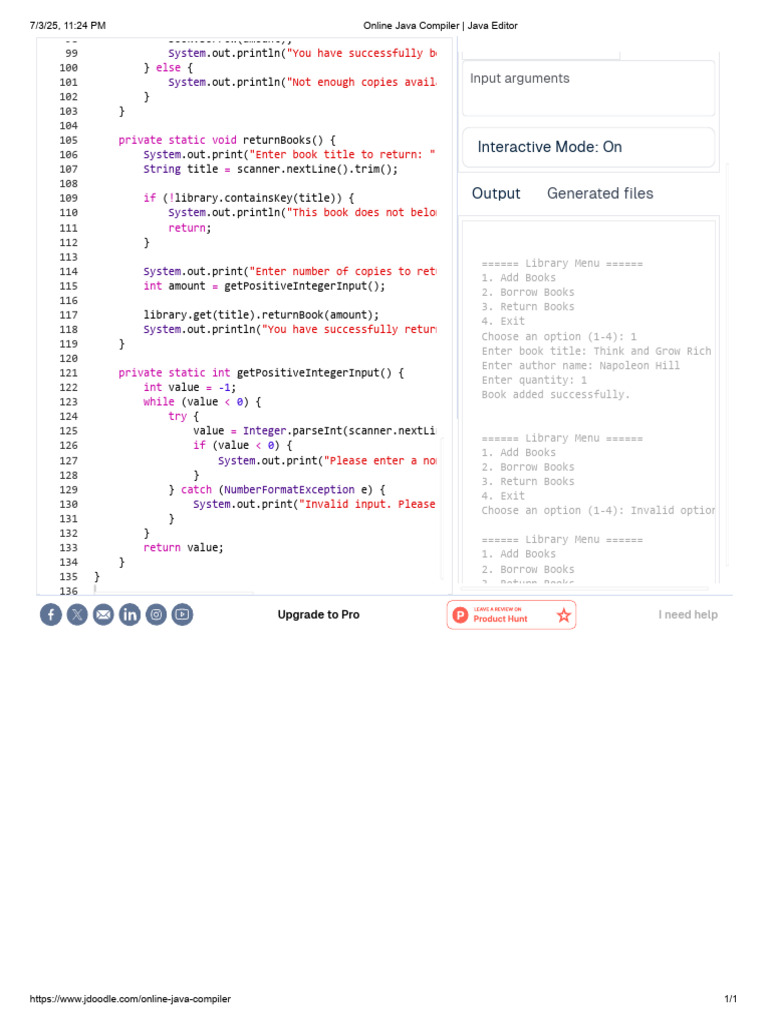Click the Product Hunt star icon
Image resolution: width=768 pixels, height=1024 pixels.
click(564, 615)
